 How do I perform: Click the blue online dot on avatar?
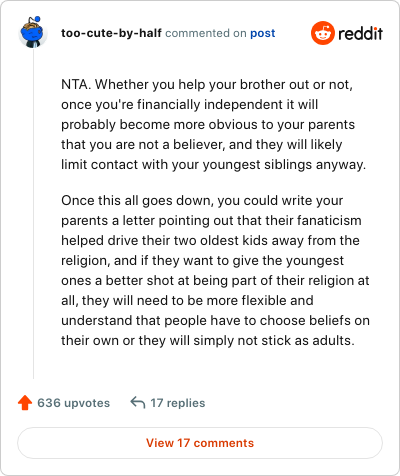click(x=37, y=19)
